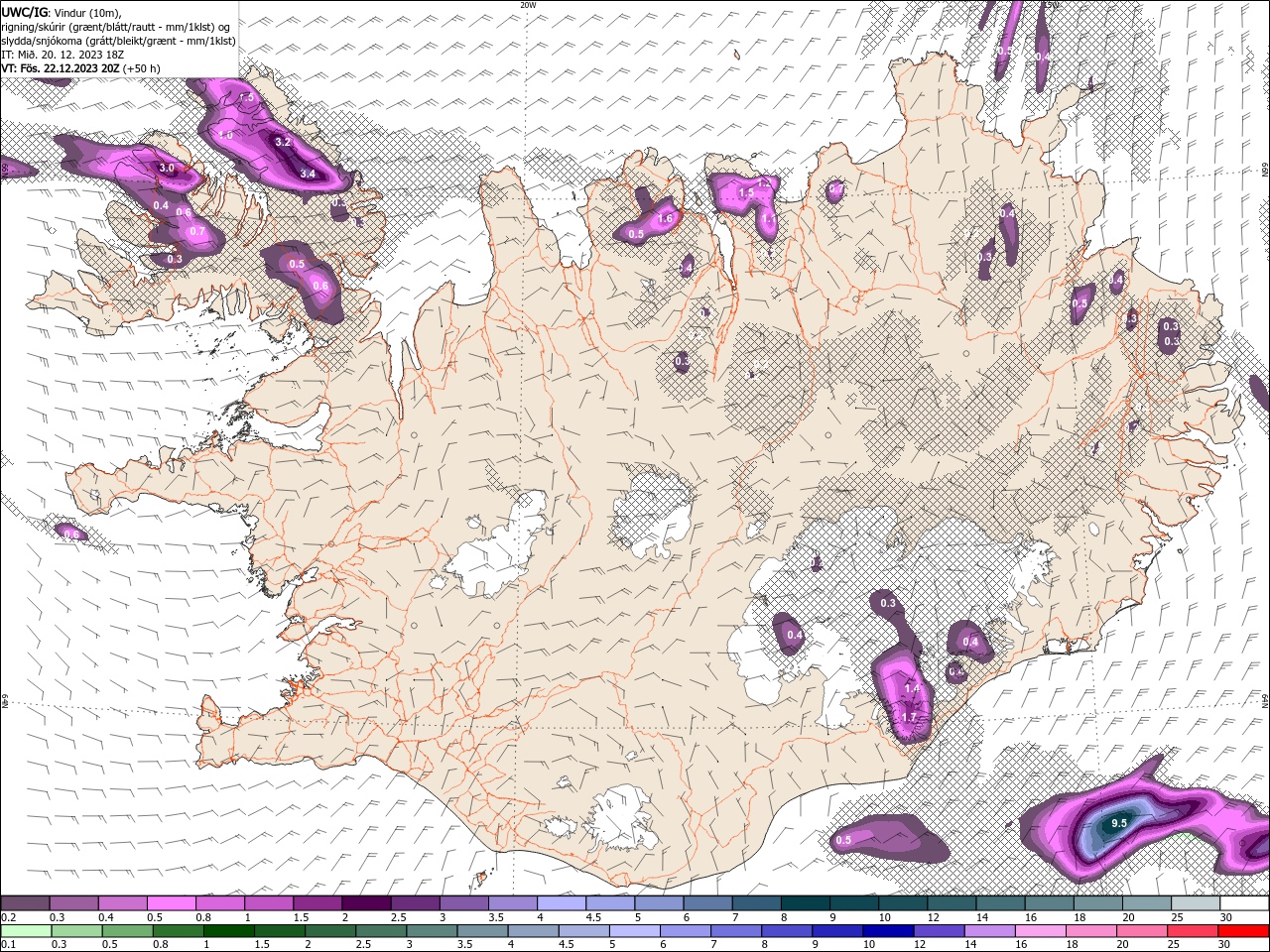Pick upper legend pink swatch between 0.4 and 0.5

[122, 903]
